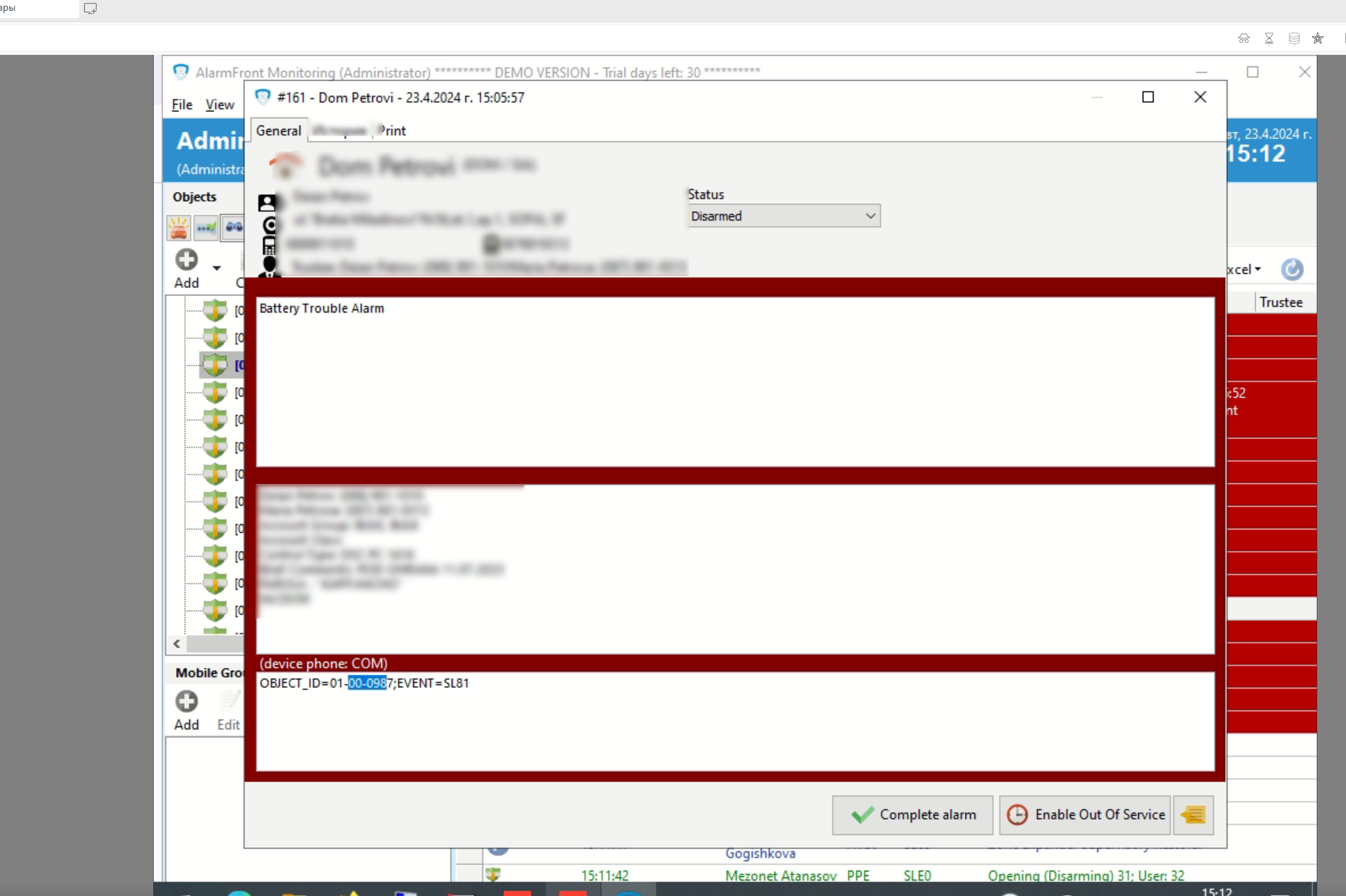This screenshot has height=896, width=1346.
Task: Click the star bookmark icon in browser toolbar
Action: [1317, 38]
